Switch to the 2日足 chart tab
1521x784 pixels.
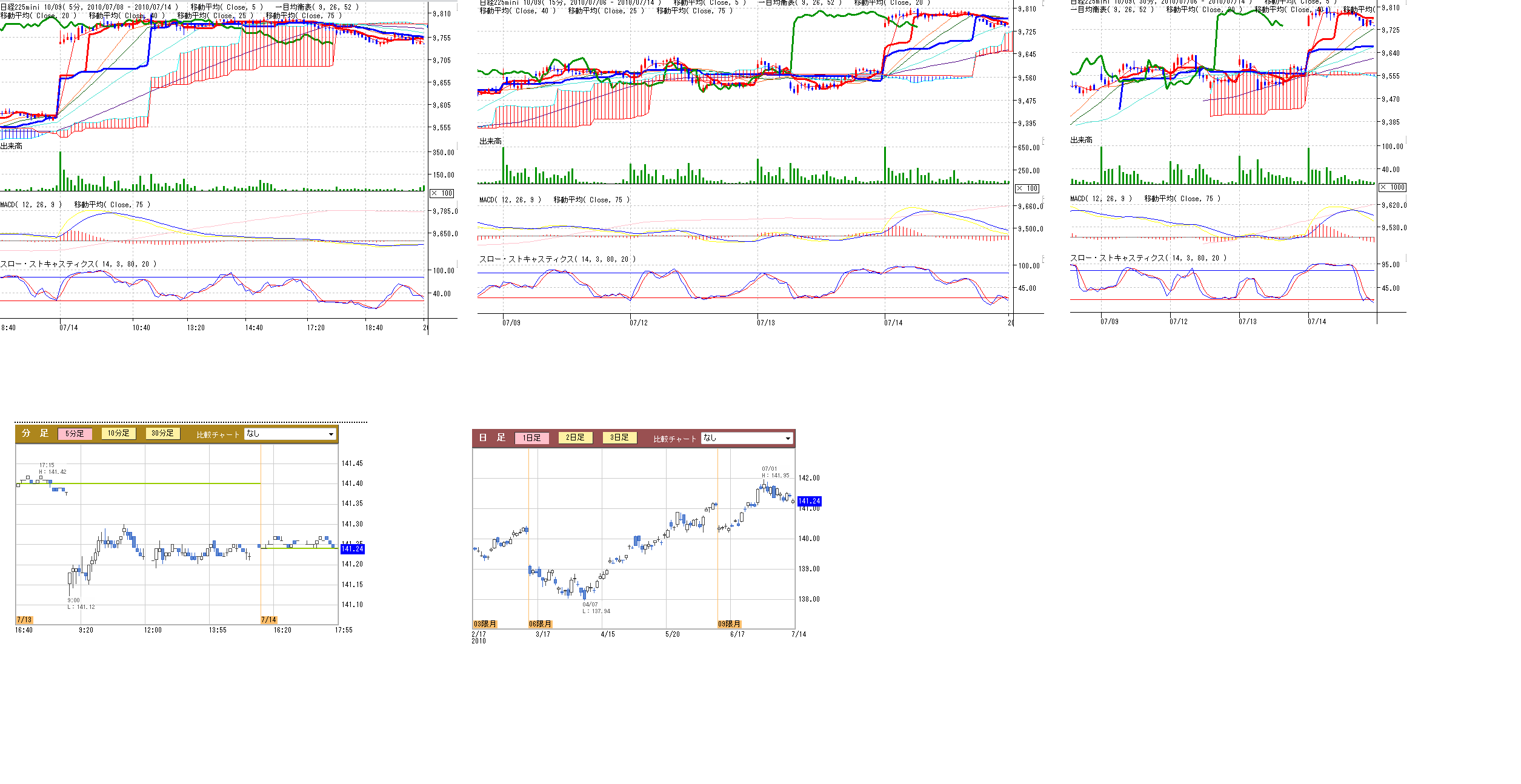[x=575, y=437]
